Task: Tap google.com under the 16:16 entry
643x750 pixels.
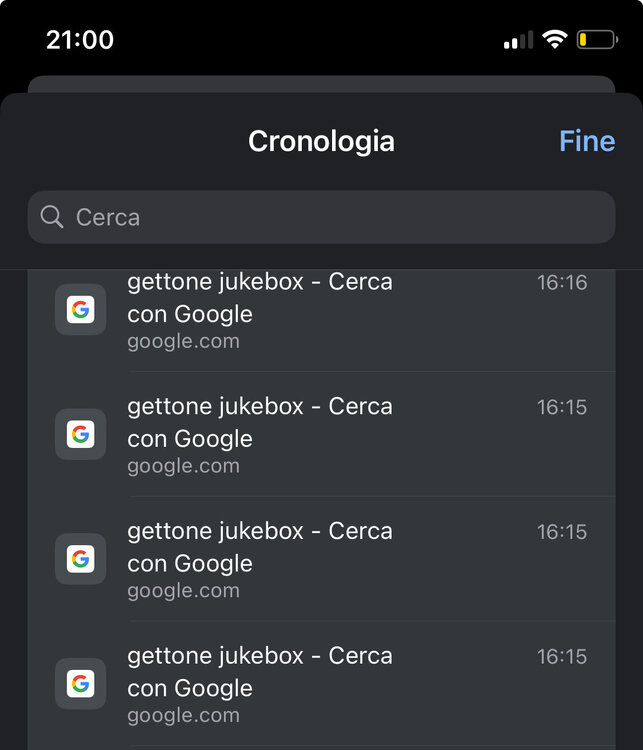Action: click(183, 341)
